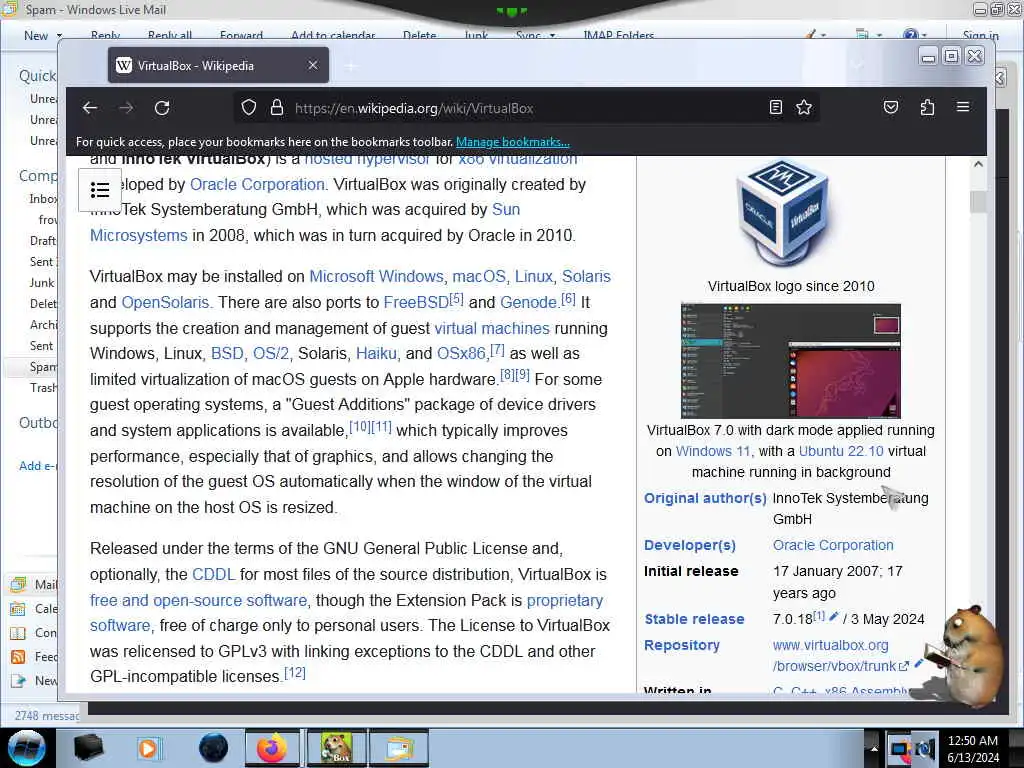Open Windows Start orb
This screenshot has width=1024, height=768.
[x=27, y=748]
